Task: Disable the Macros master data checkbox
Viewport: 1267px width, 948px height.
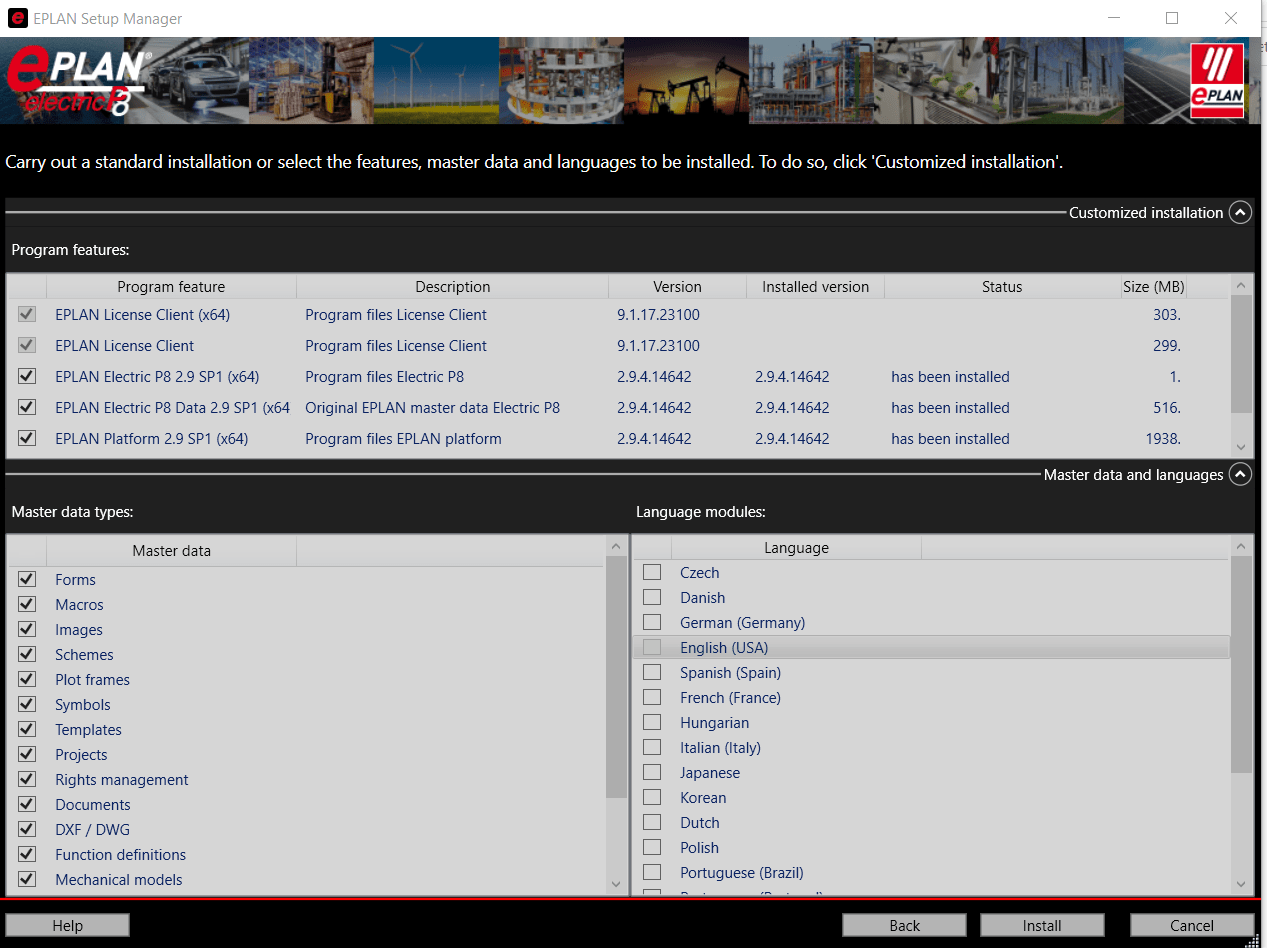Action: pos(27,605)
